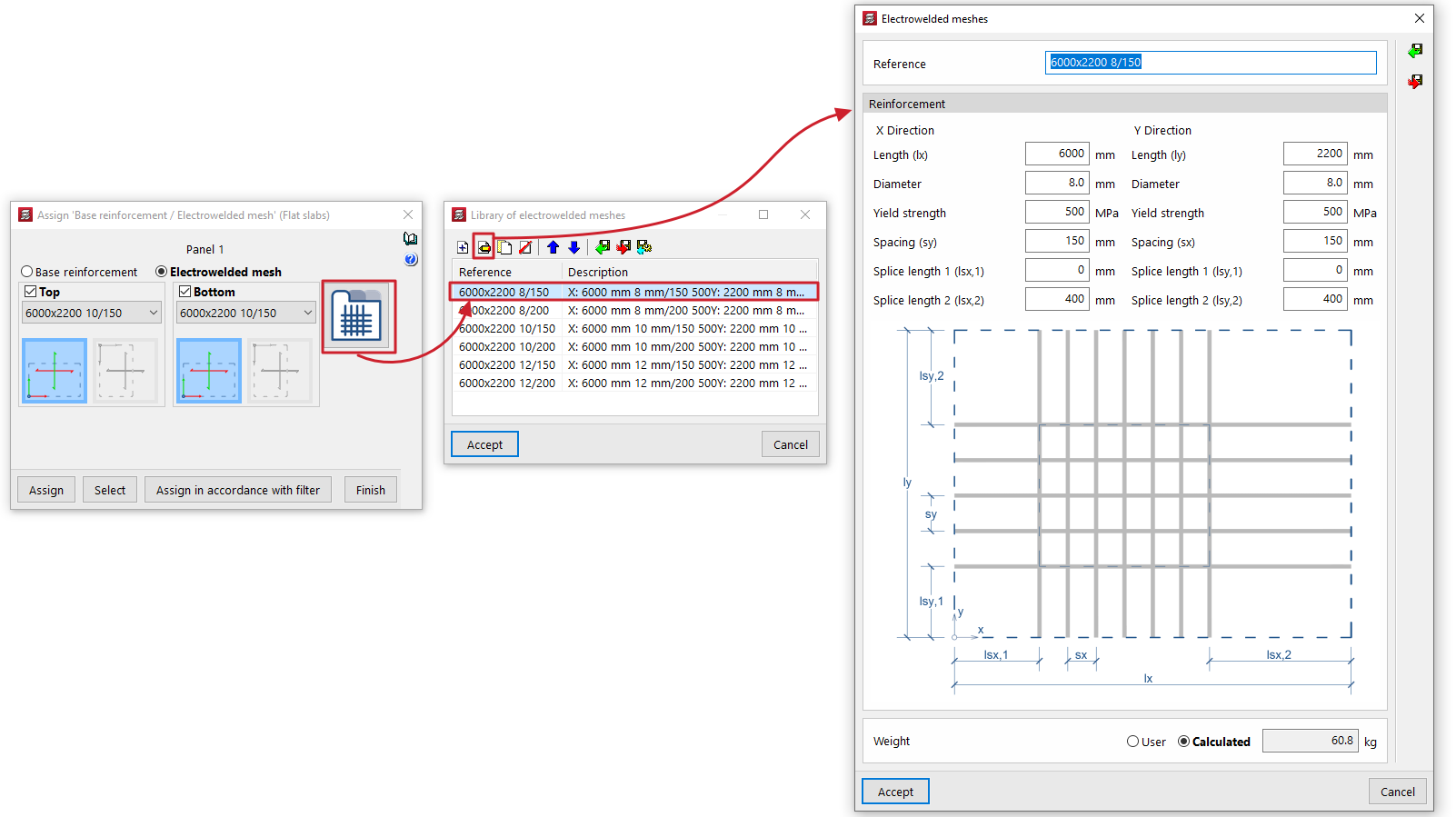1456x817 pixels.
Task: Click Accept in the Electrowelded meshes dialog
Action: [x=896, y=792]
